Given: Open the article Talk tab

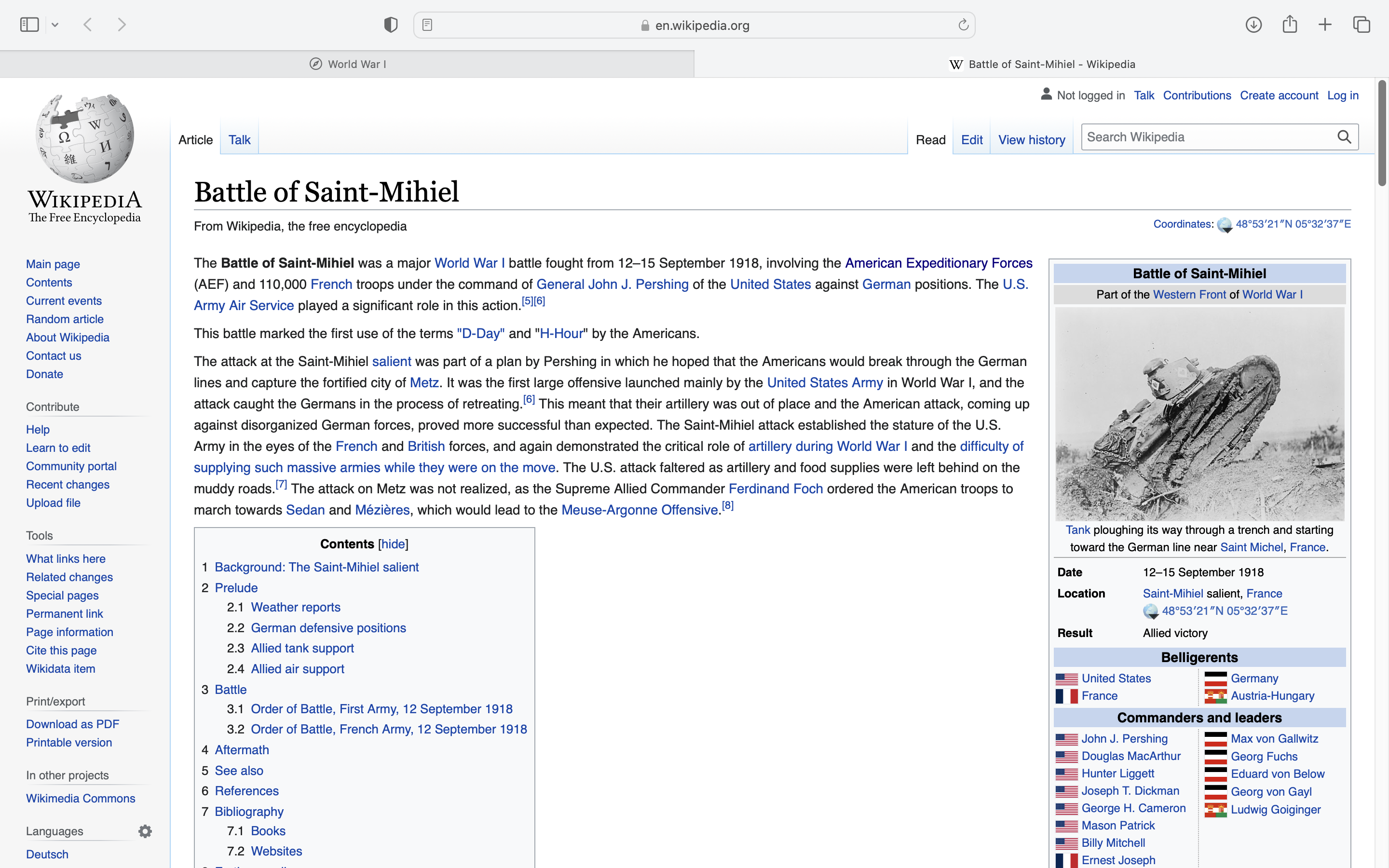Looking at the screenshot, I should tap(239, 139).
